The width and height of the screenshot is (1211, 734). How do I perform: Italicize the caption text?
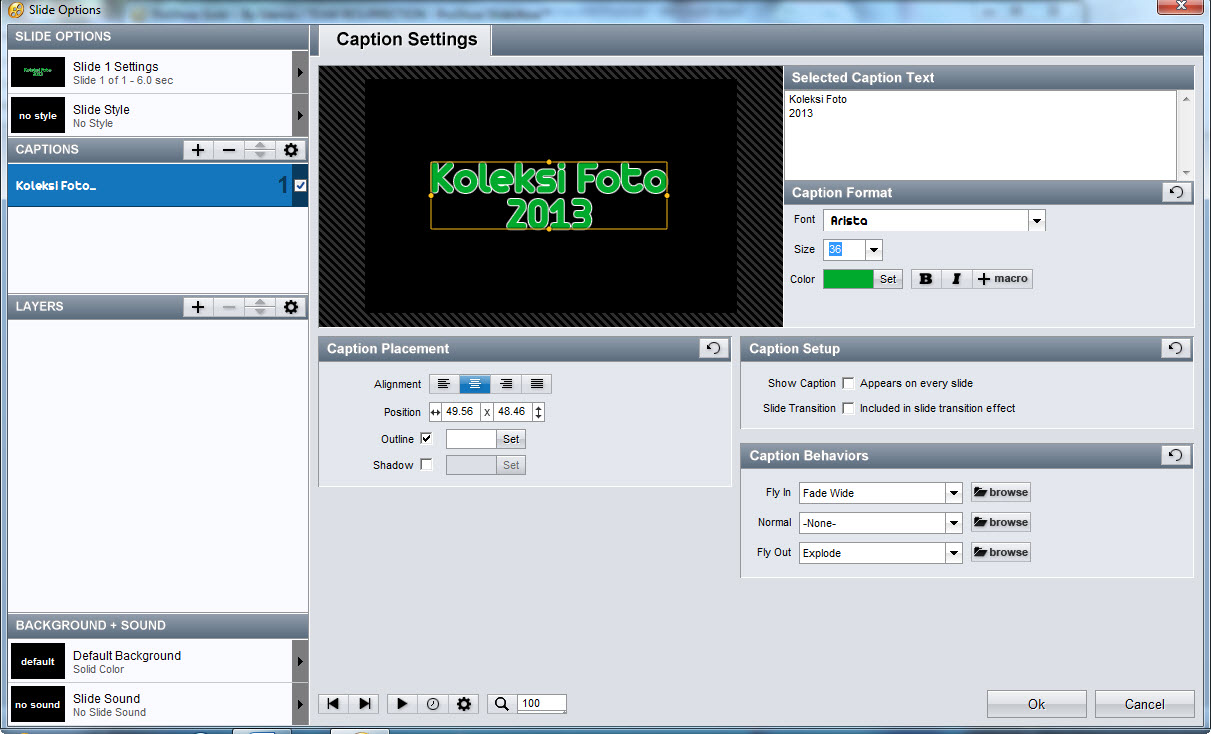click(955, 279)
